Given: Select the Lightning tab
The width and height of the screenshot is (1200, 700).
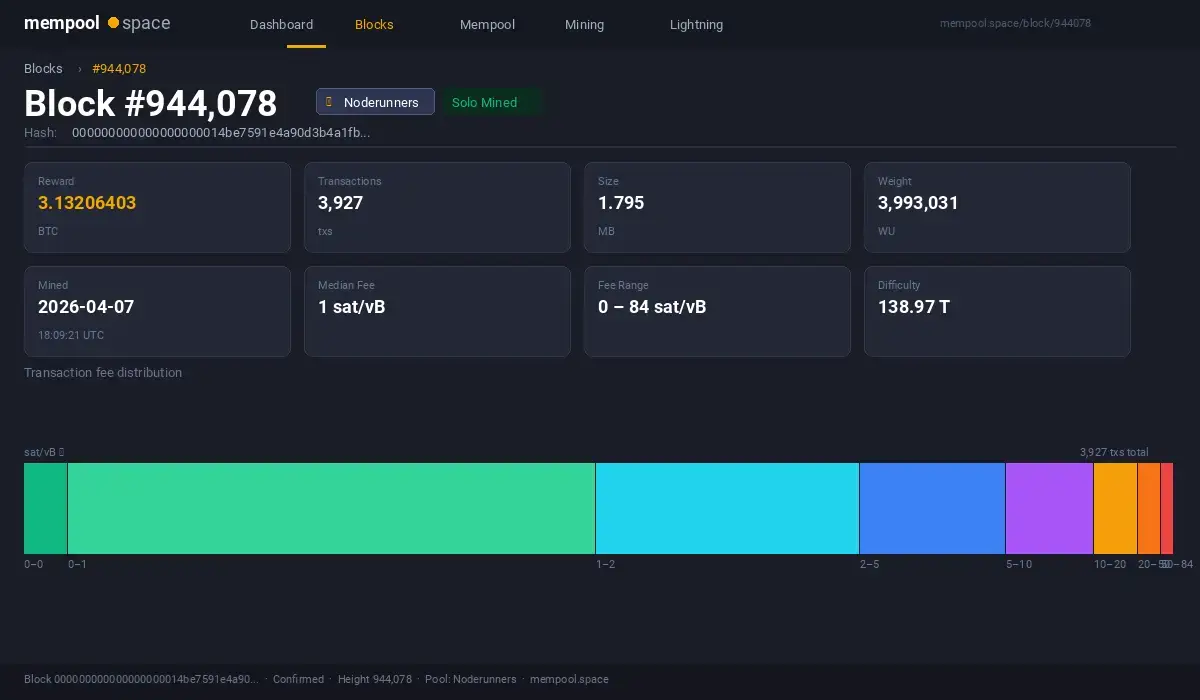Looking at the screenshot, I should pos(696,24).
